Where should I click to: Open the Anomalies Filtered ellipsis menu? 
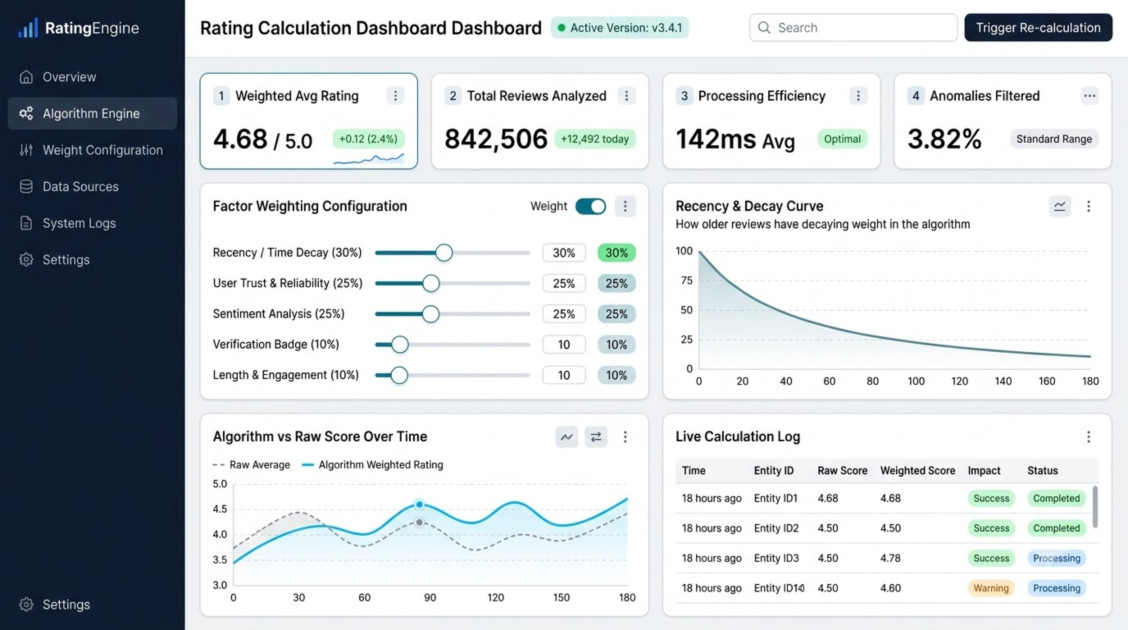[x=1089, y=96]
